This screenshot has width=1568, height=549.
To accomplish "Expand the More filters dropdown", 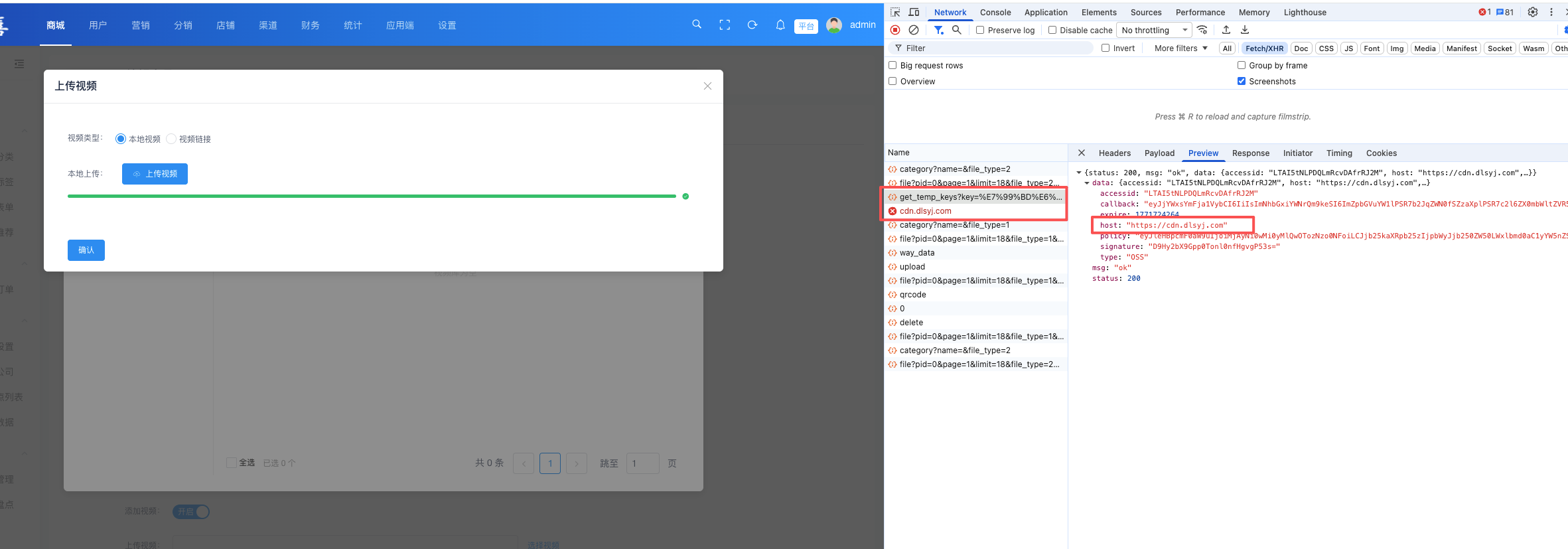I will click(1180, 48).
